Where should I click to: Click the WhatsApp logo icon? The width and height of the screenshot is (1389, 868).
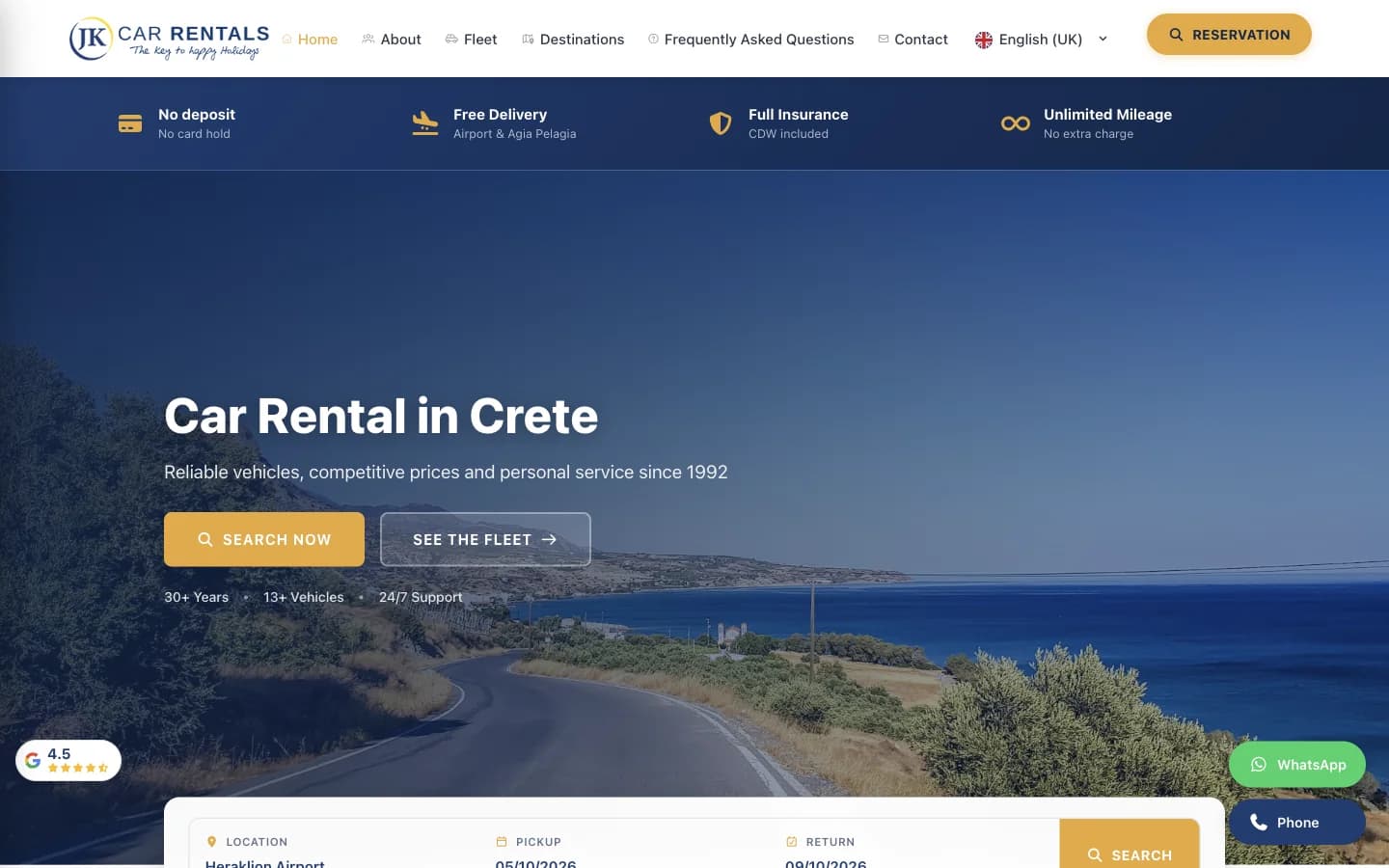click(1259, 765)
